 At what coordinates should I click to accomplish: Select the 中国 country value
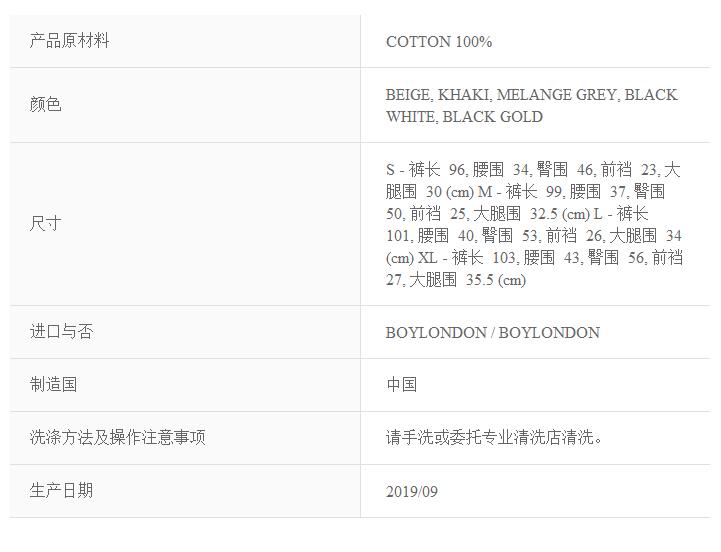(402, 385)
